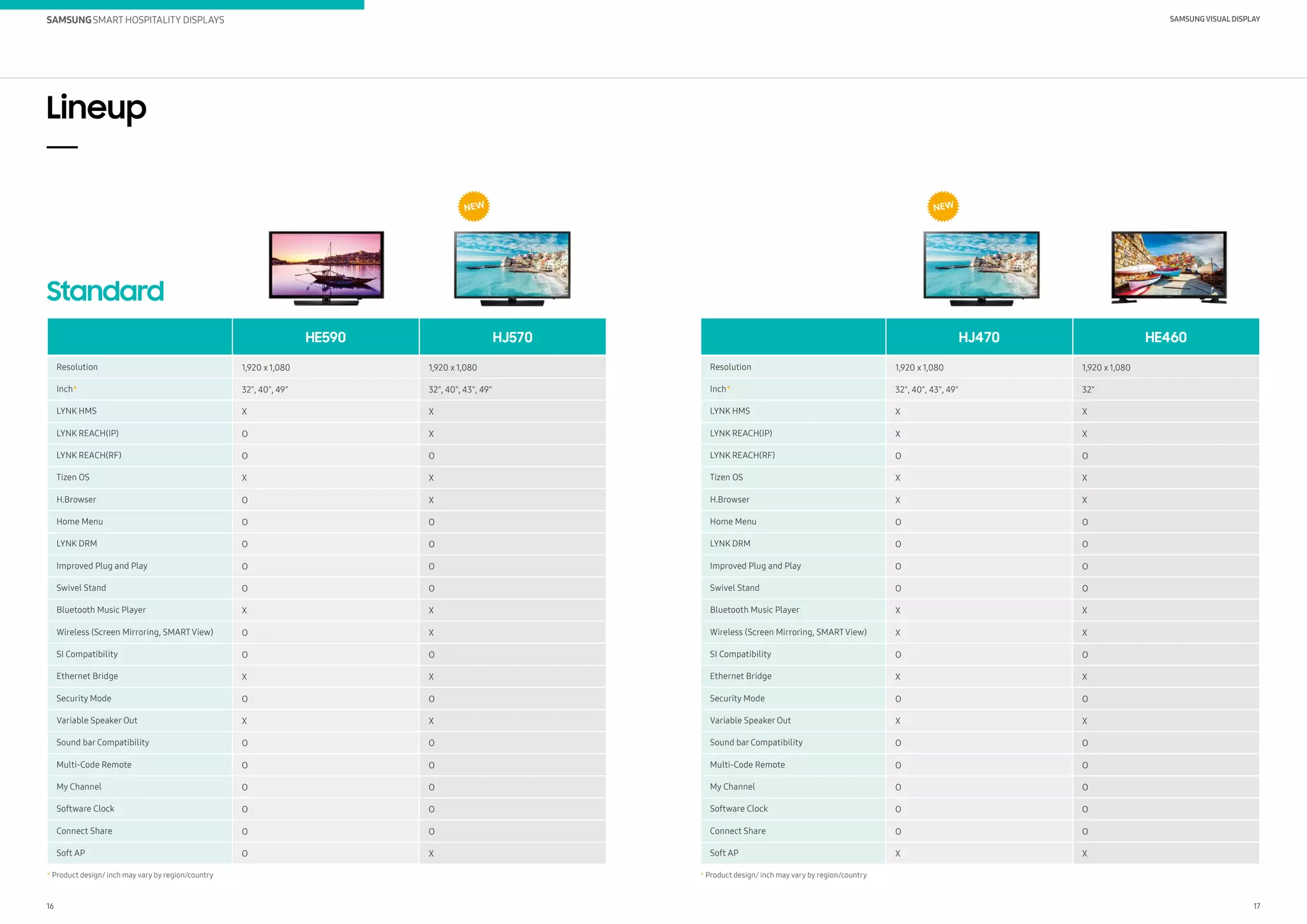Click the NEW badge above HJ470
The height and width of the screenshot is (924, 1307).
coord(943,206)
